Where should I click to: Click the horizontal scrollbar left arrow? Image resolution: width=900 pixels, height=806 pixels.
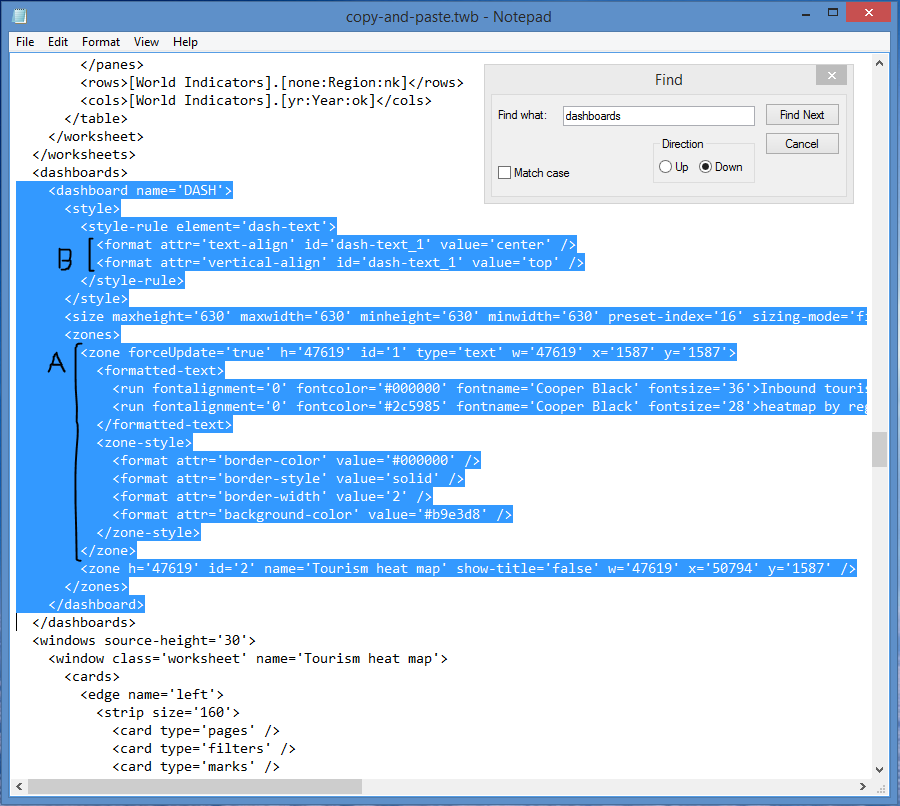coord(20,786)
